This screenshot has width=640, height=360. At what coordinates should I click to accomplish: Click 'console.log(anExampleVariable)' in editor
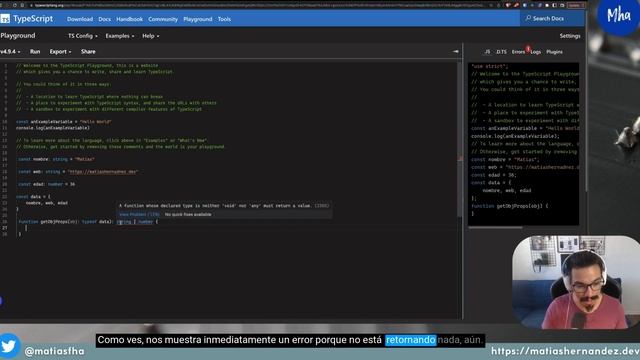coord(53,128)
